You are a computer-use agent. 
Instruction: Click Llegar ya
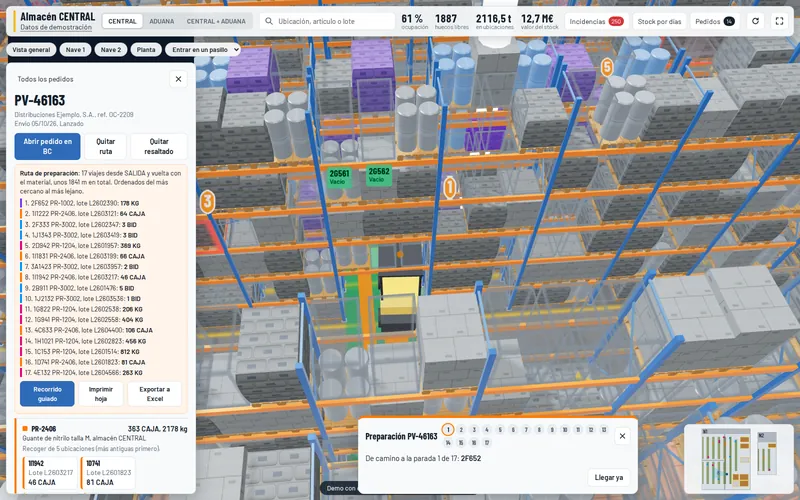coord(609,478)
